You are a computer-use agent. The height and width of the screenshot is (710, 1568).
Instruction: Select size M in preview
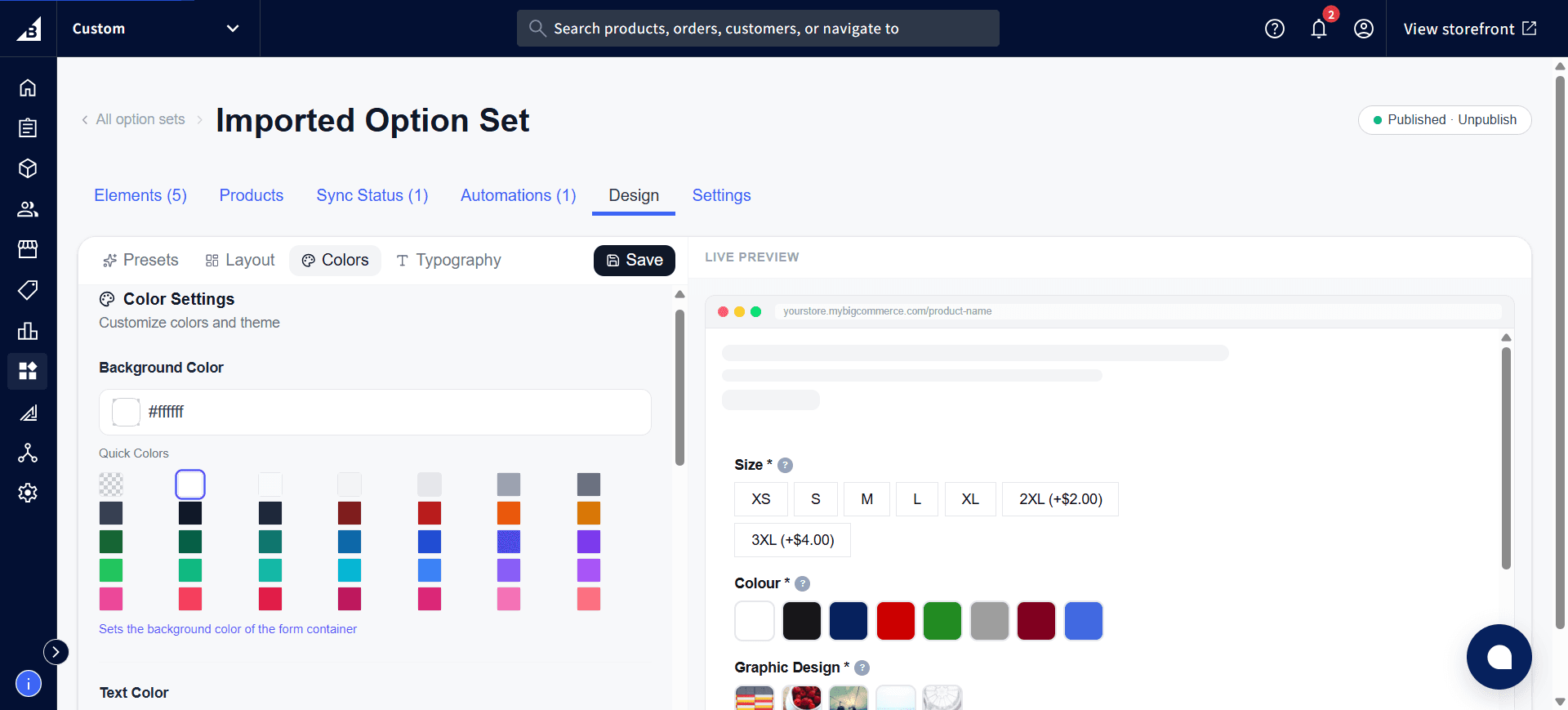(867, 499)
